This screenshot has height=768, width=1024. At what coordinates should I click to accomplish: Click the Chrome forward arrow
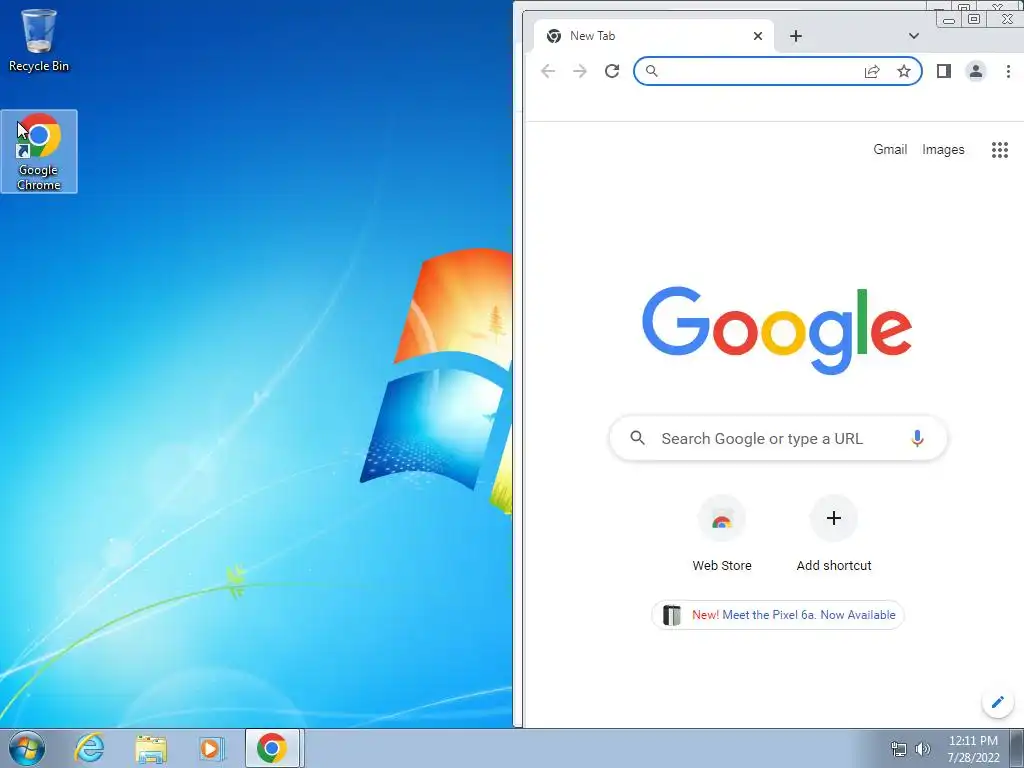point(580,71)
